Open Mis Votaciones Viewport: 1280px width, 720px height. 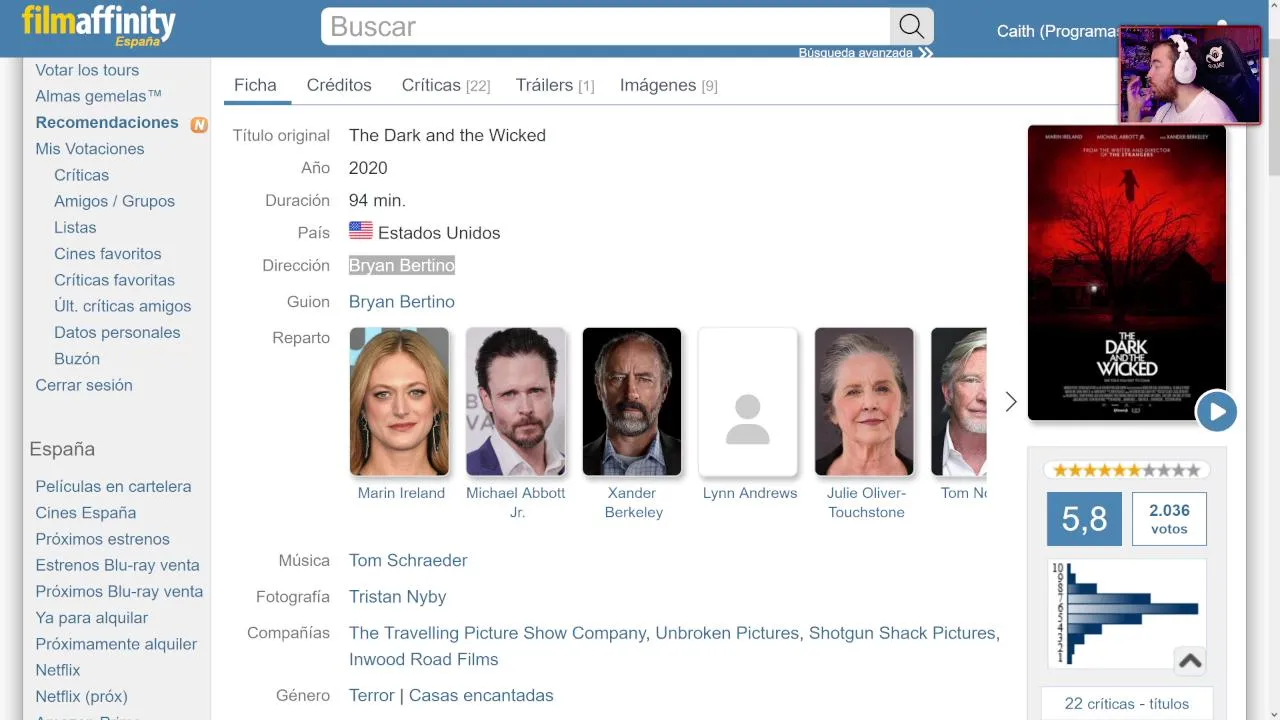(x=90, y=149)
